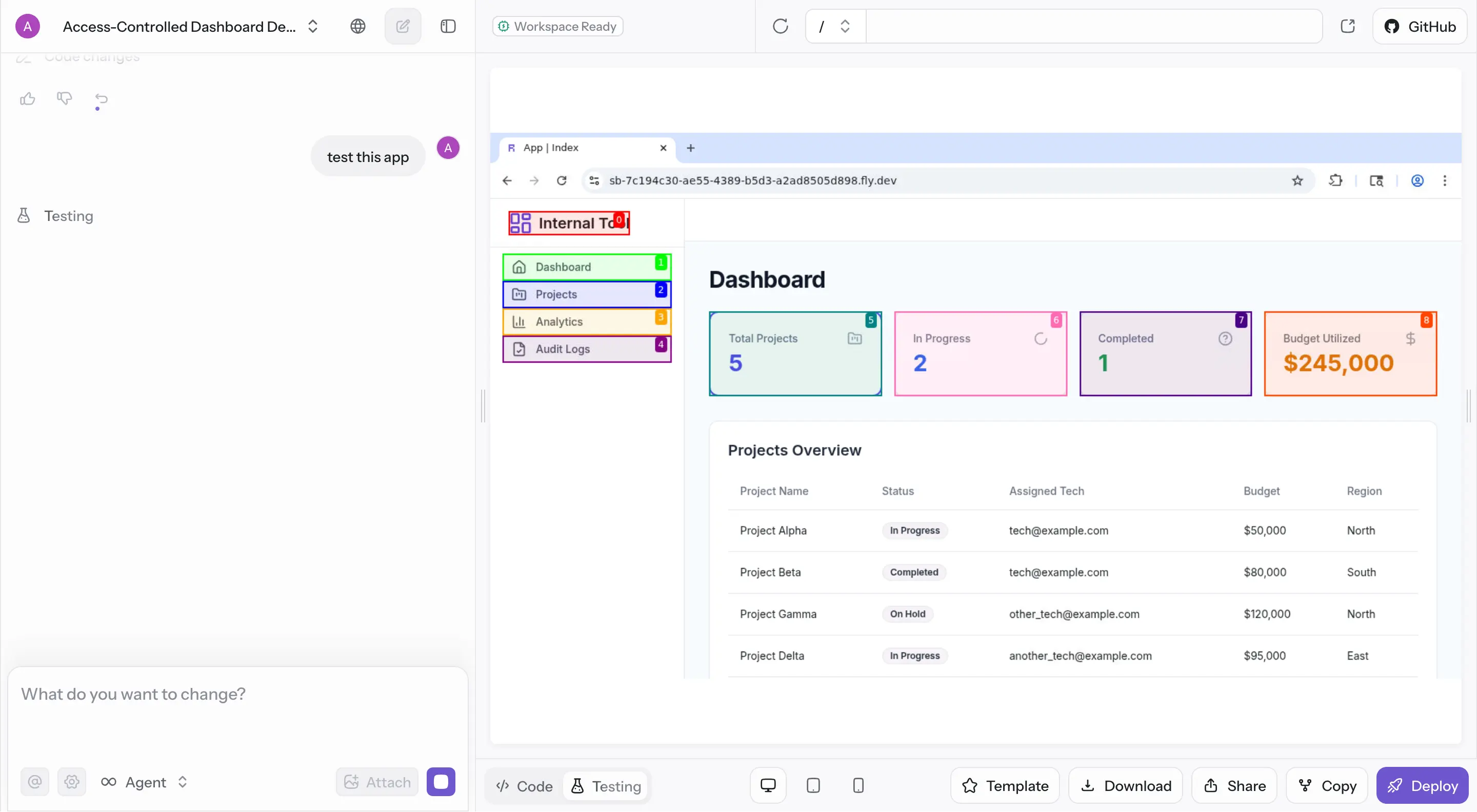Open the route path dropdown

point(834,26)
